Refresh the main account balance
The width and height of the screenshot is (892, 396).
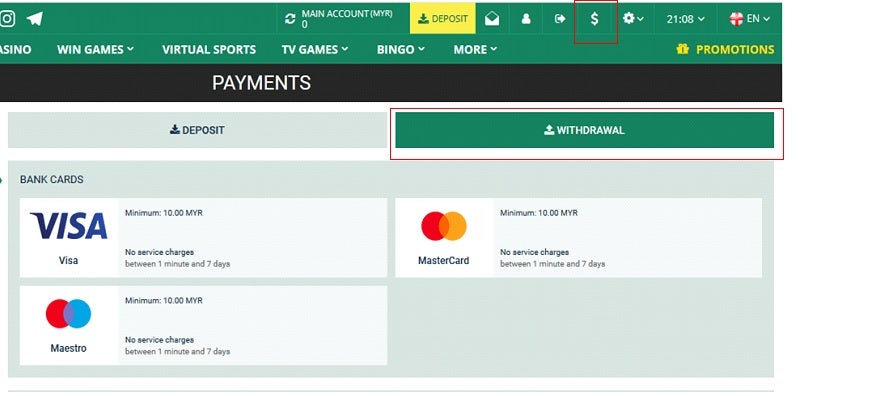tap(290, 19)
